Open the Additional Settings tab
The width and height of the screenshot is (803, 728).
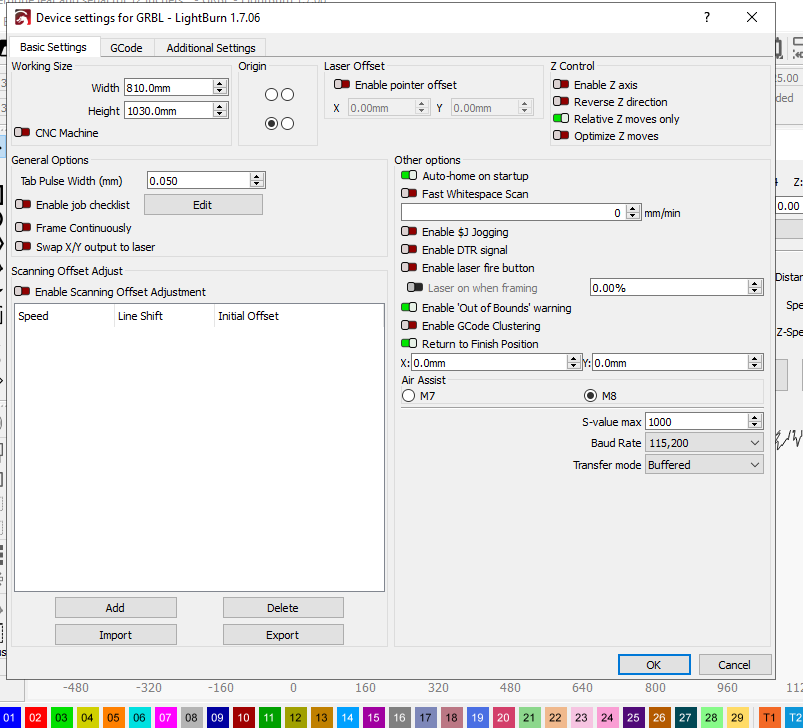coord(210,48)
